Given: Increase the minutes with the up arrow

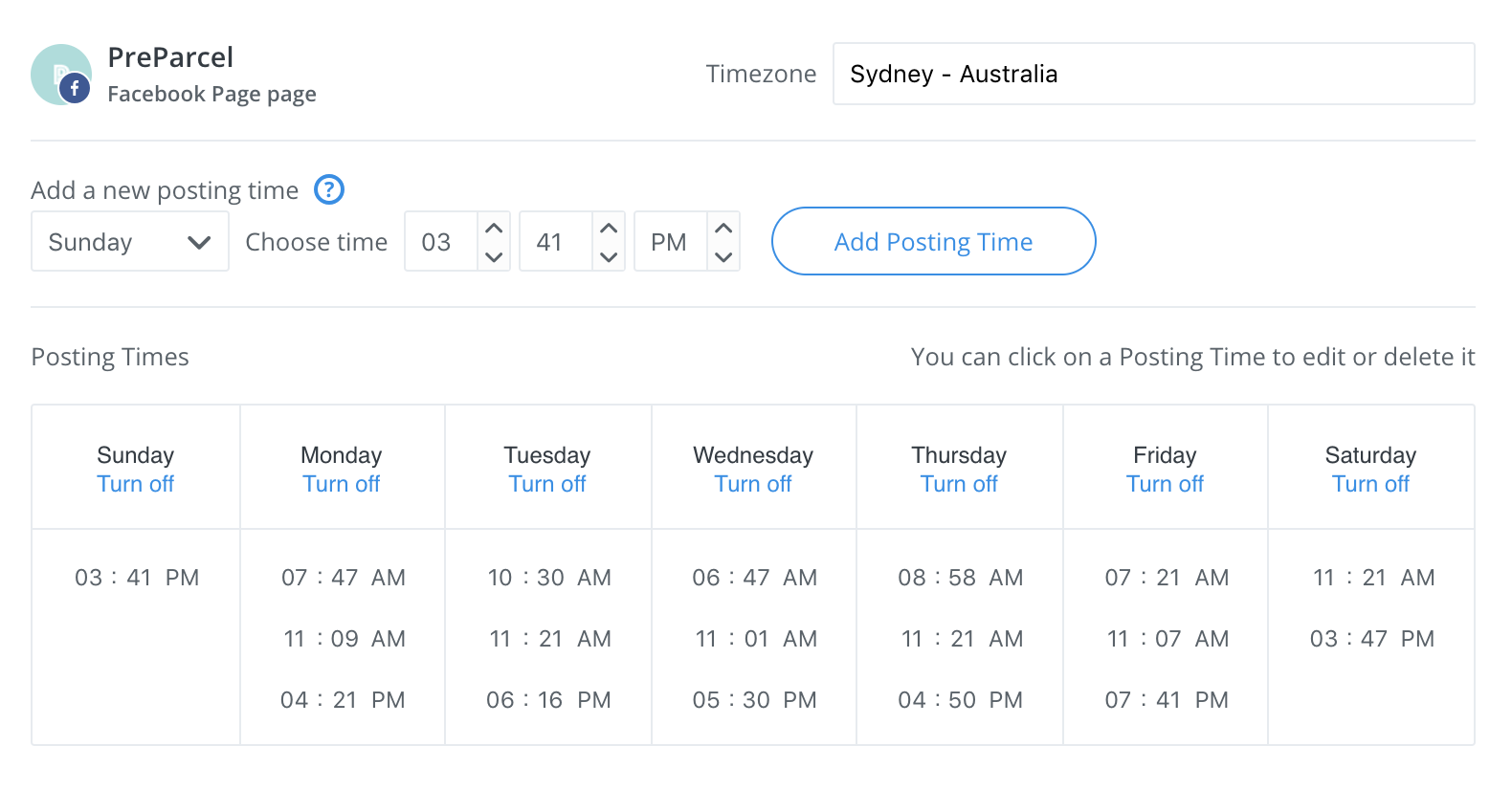Looking at the screenshot, I should tap(609, 229).
